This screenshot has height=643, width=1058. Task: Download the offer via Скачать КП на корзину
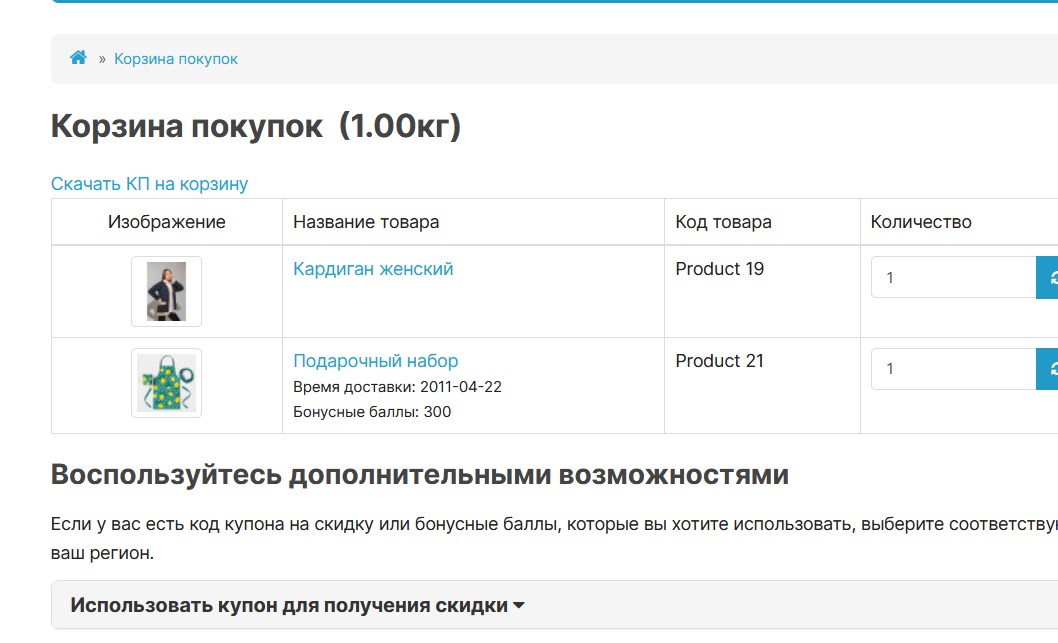149,184
